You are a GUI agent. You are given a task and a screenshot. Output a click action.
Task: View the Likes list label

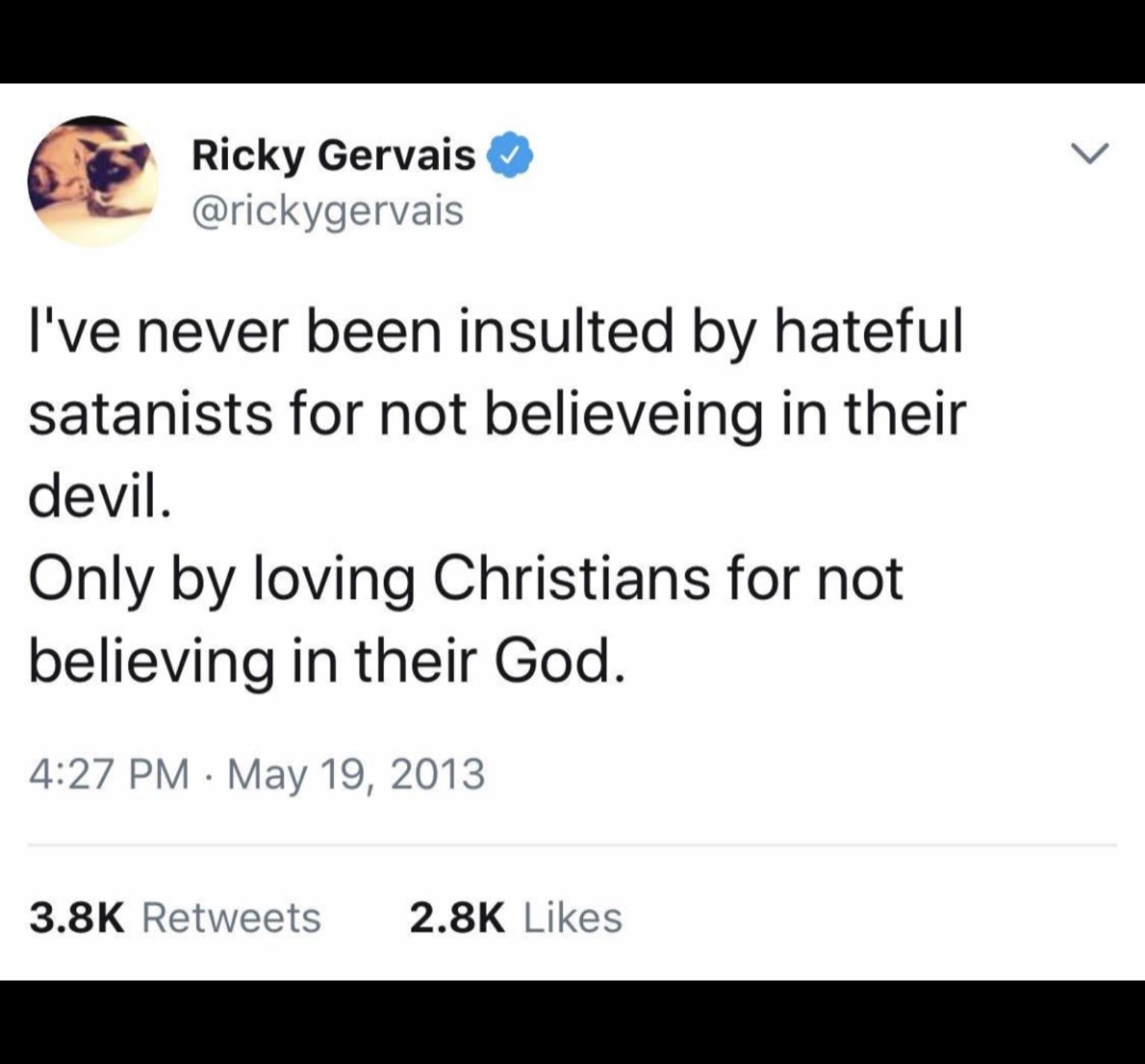coord(572,917)
